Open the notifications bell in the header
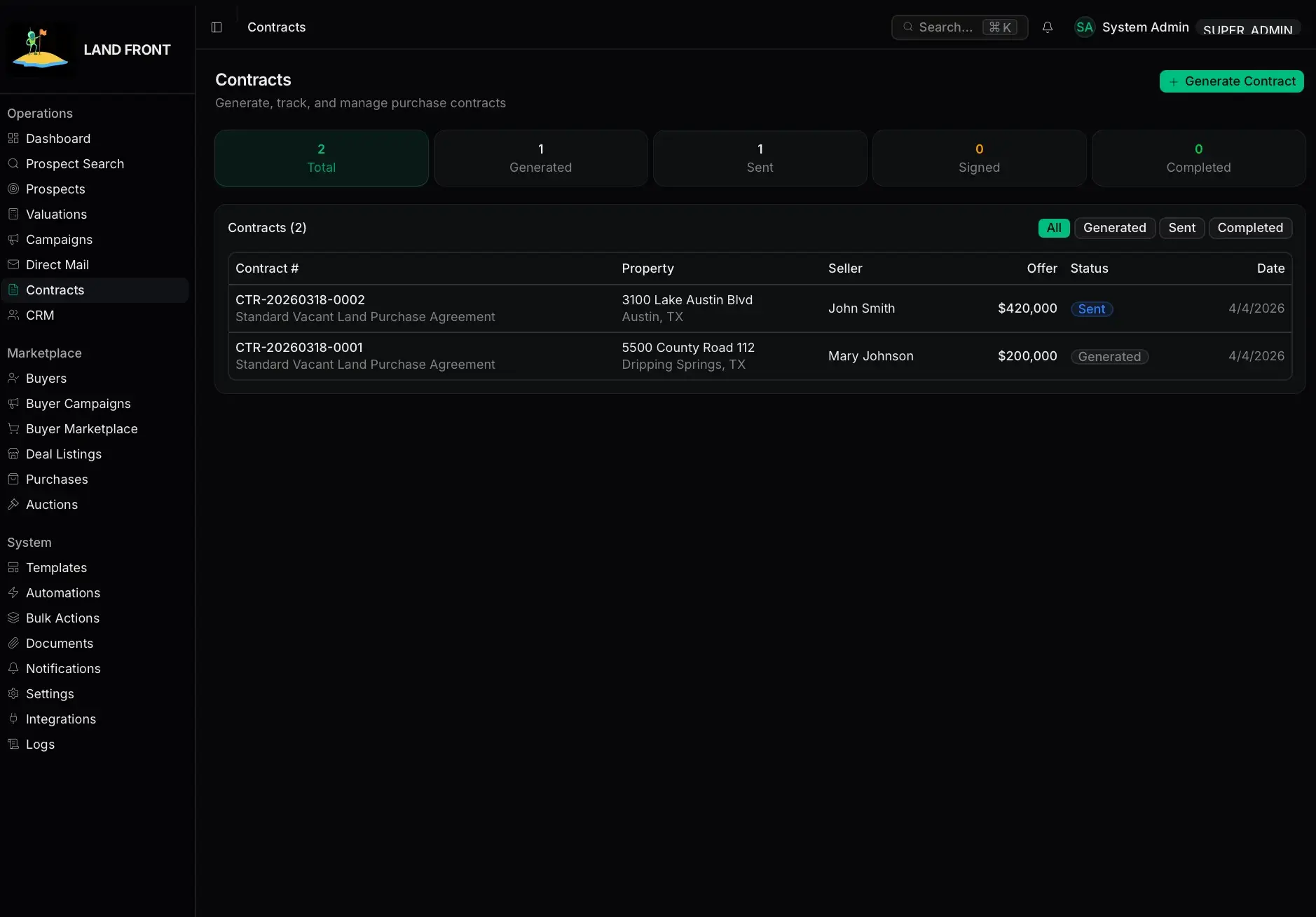Viewport: 1316px width, 917px height. (x=1048, y=27)
